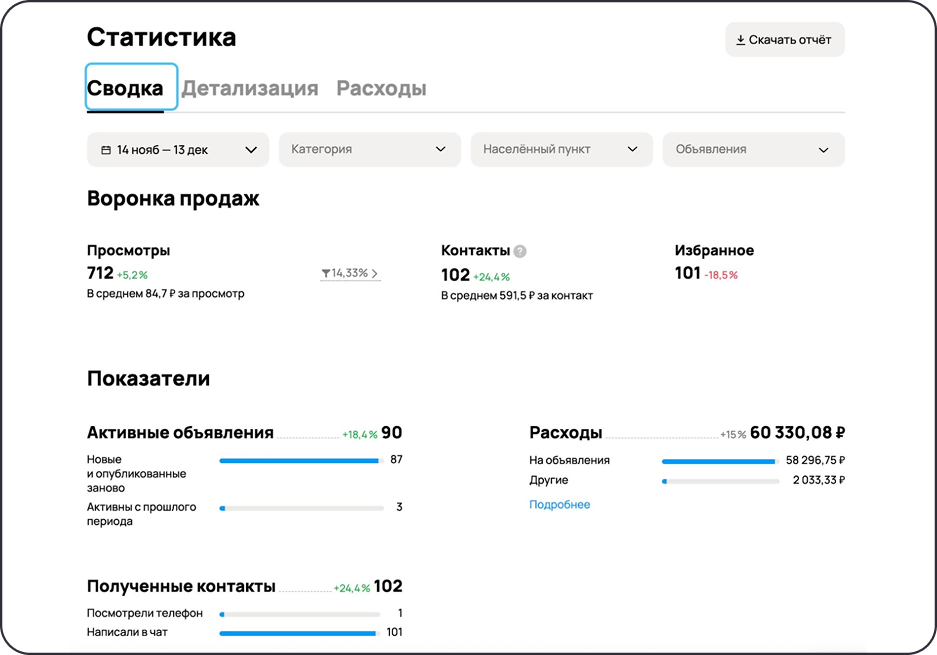Expand the Объявления filter
Viewport: 937px width, 655px height.
[x=752, y=149]
